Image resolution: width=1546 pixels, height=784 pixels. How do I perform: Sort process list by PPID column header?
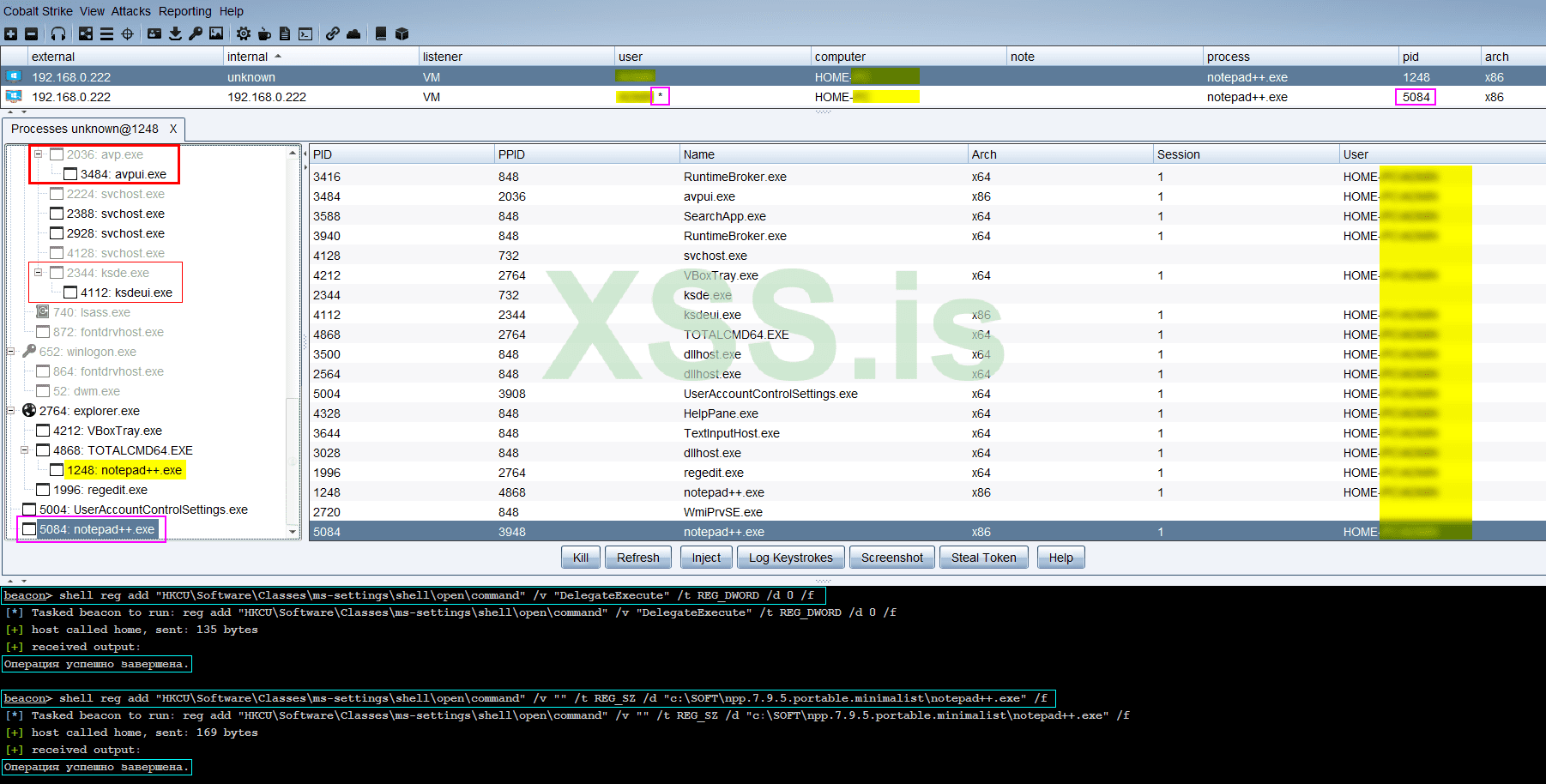click(587, 154)
